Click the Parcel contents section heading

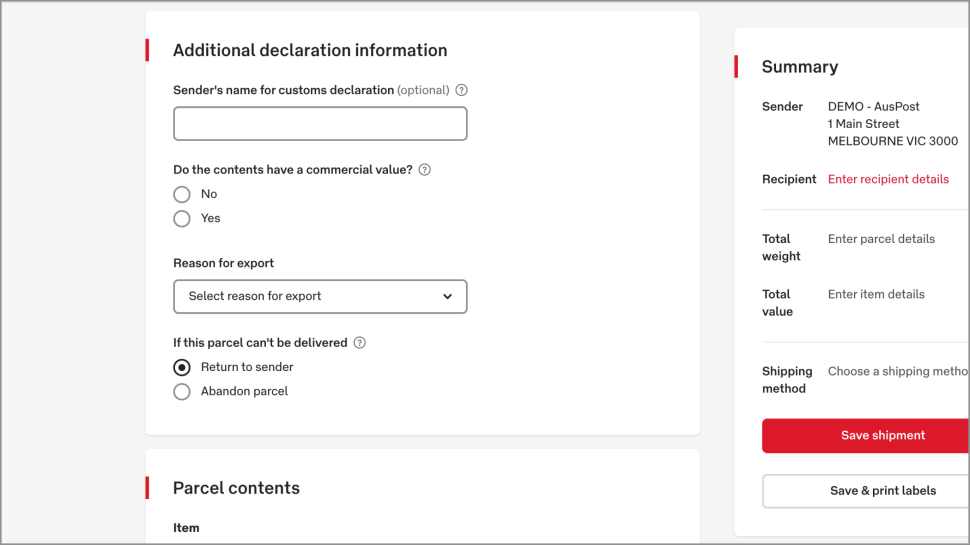[236, 488]
